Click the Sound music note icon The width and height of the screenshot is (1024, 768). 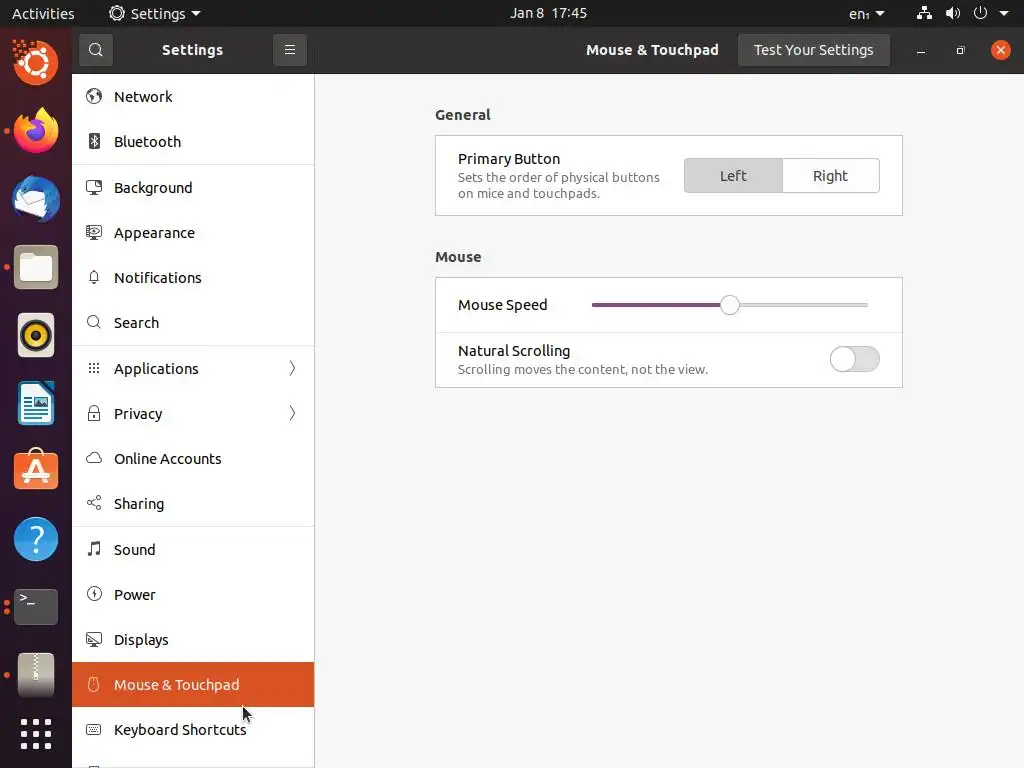(x=94, y=549)
